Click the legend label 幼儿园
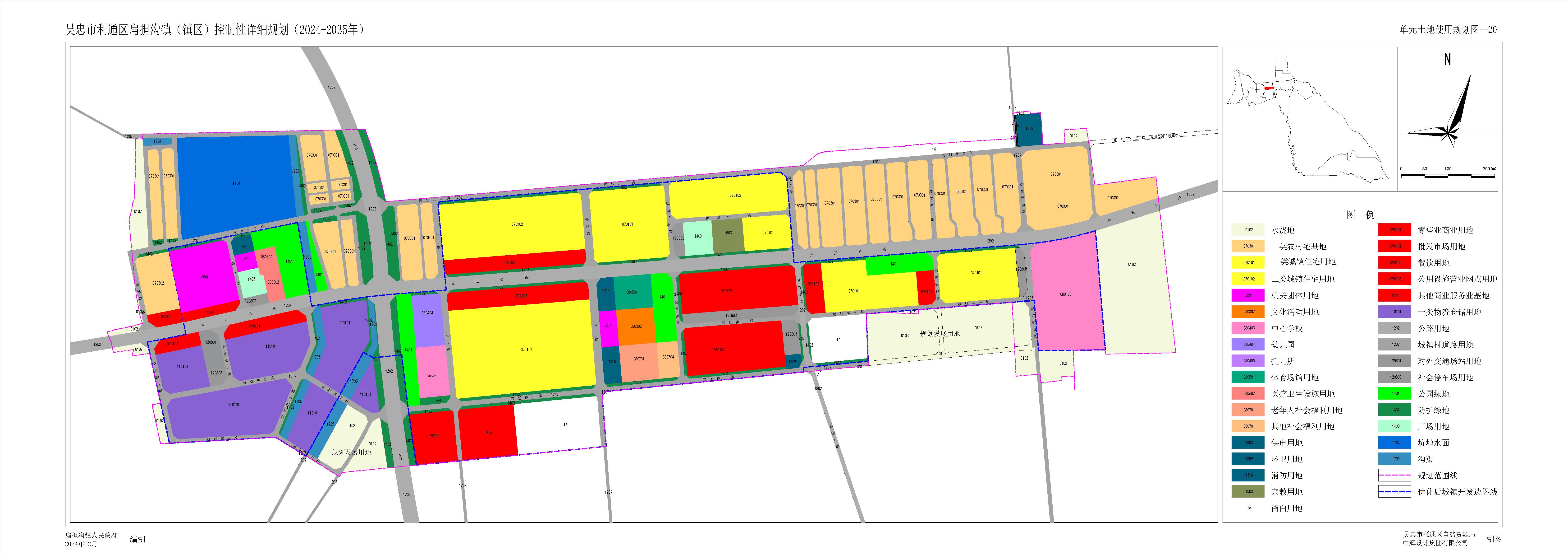The height and width of the screenshot is (555, 1568). [x=1283, y=345]
